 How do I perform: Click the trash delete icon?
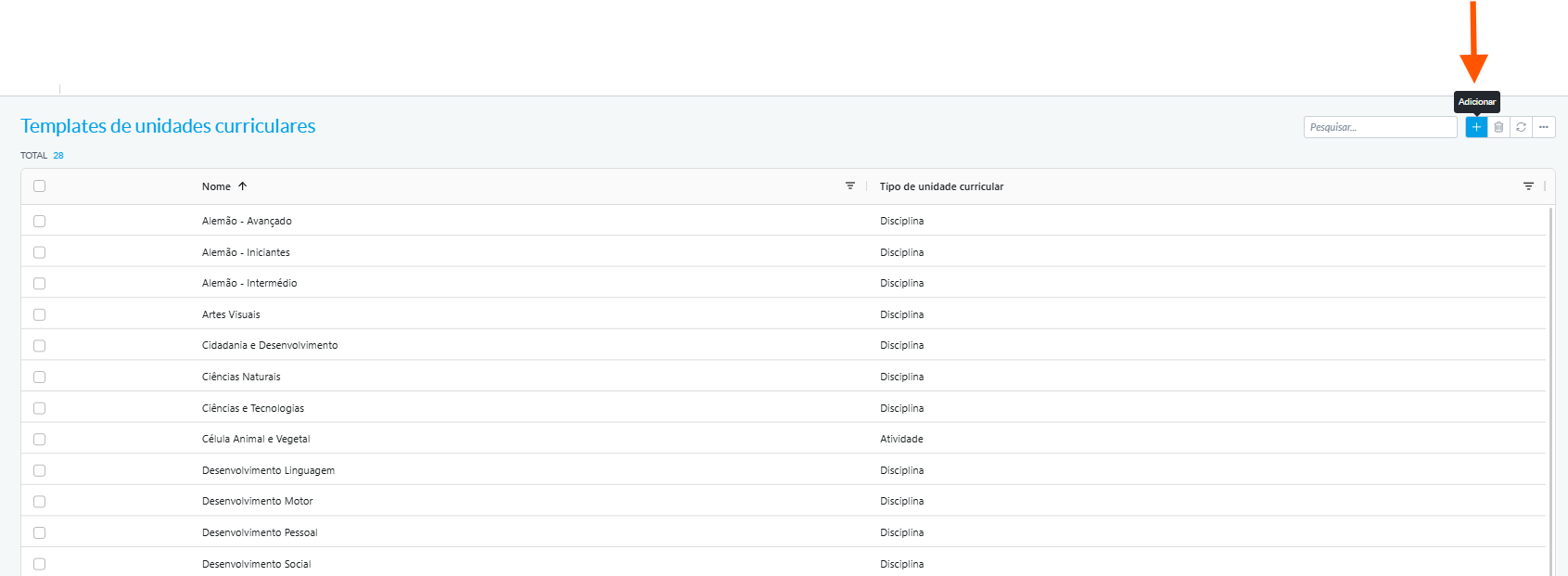point(1498,127)
